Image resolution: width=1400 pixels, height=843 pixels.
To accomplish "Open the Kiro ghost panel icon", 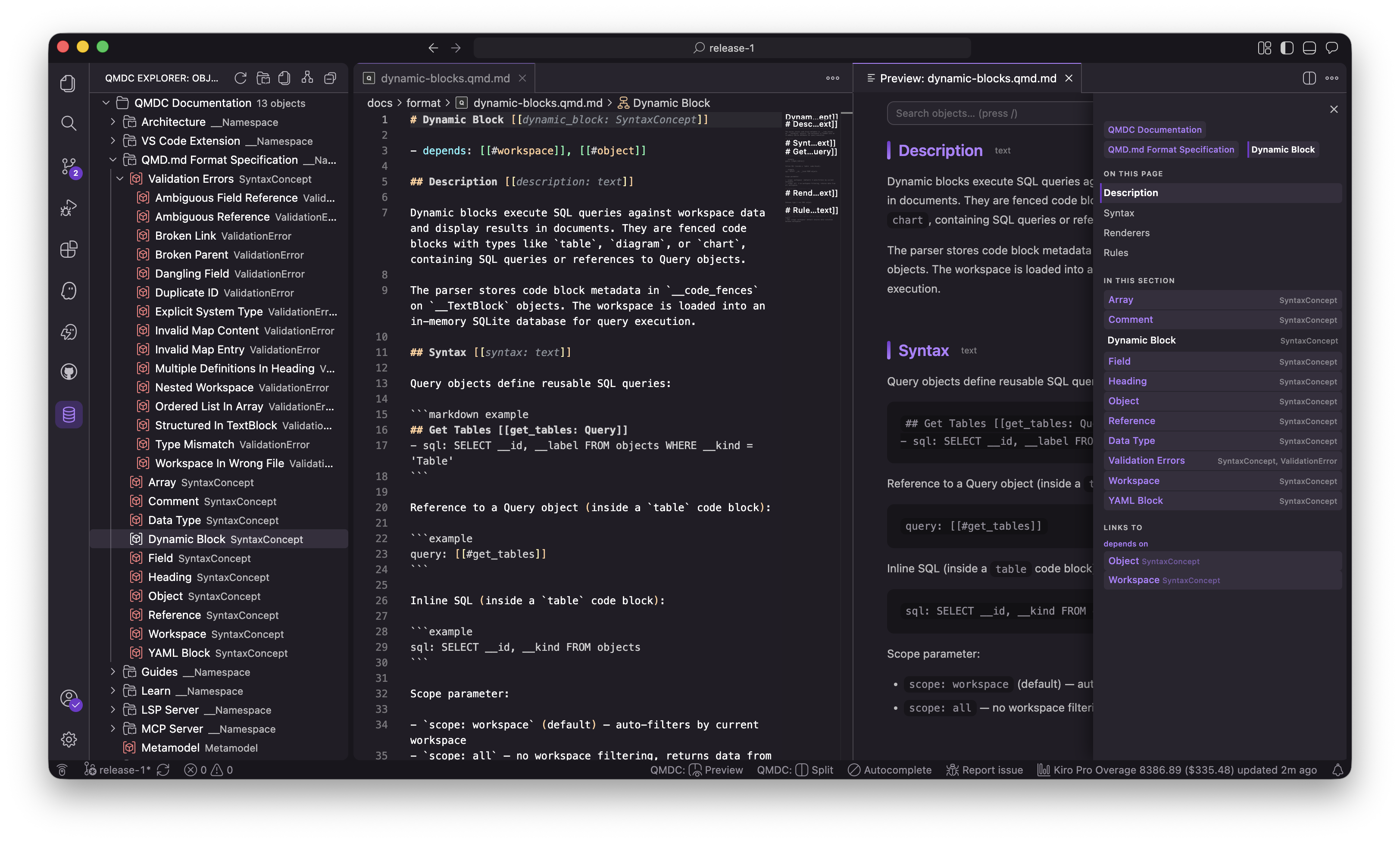I will [x=68, y=291].
